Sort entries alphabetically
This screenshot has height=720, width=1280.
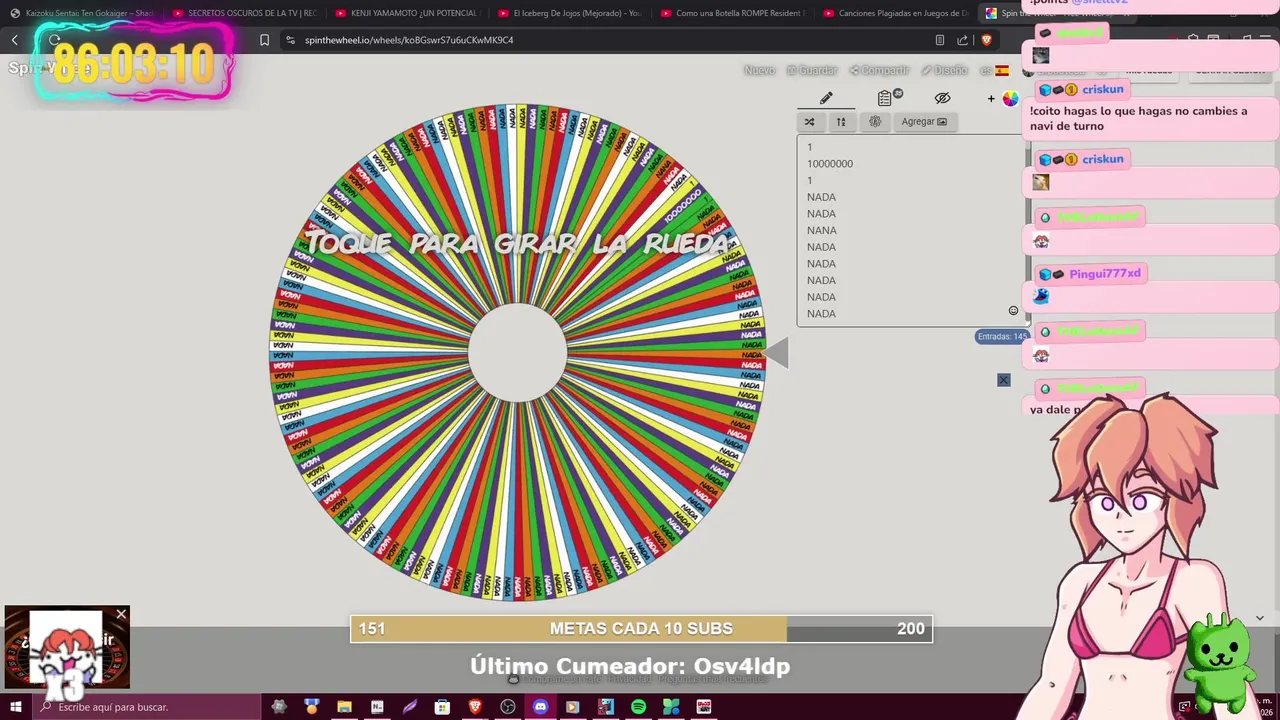[x=841, y=122]
